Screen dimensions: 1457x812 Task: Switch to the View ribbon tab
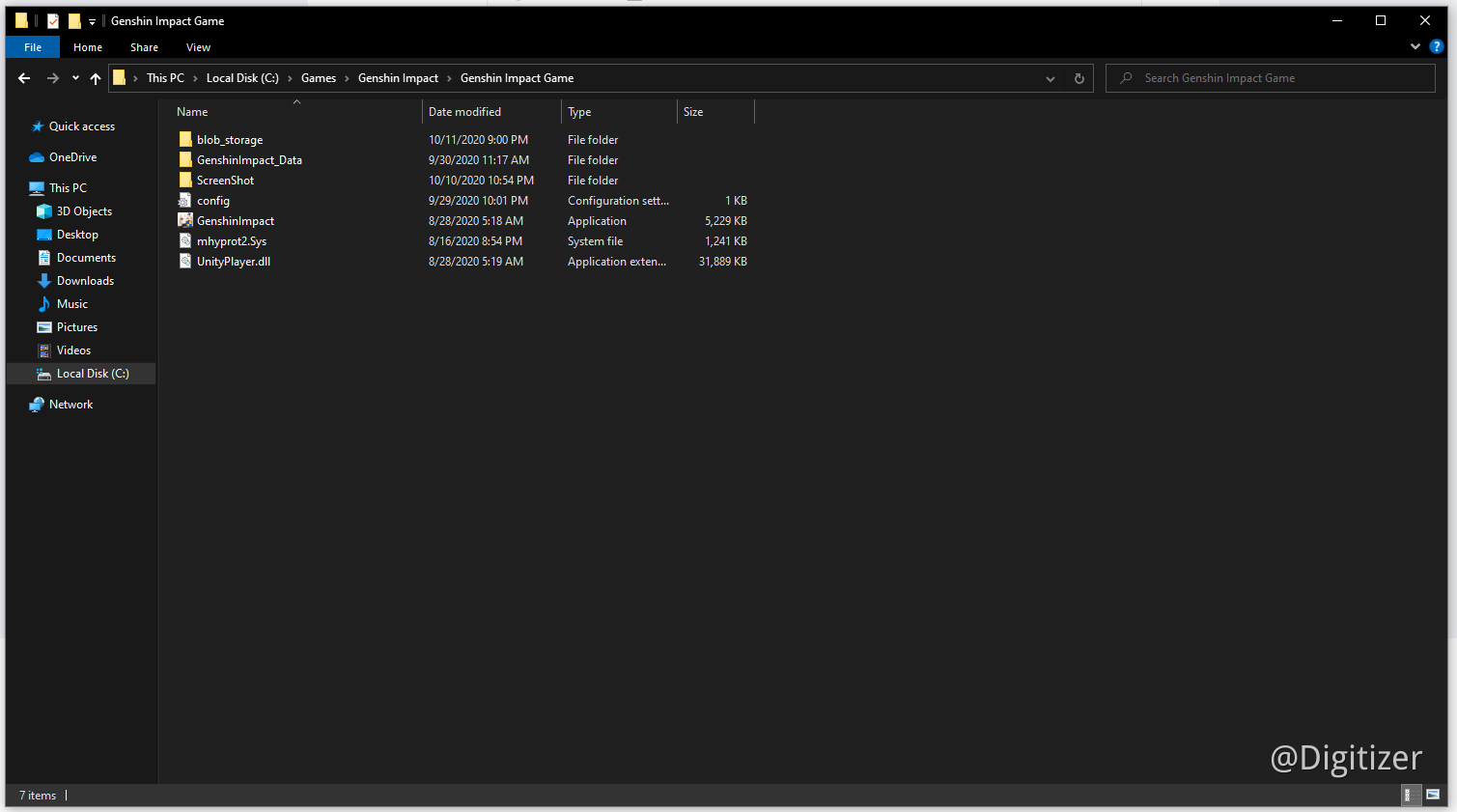pyautogui.click(x=198, y=47)
